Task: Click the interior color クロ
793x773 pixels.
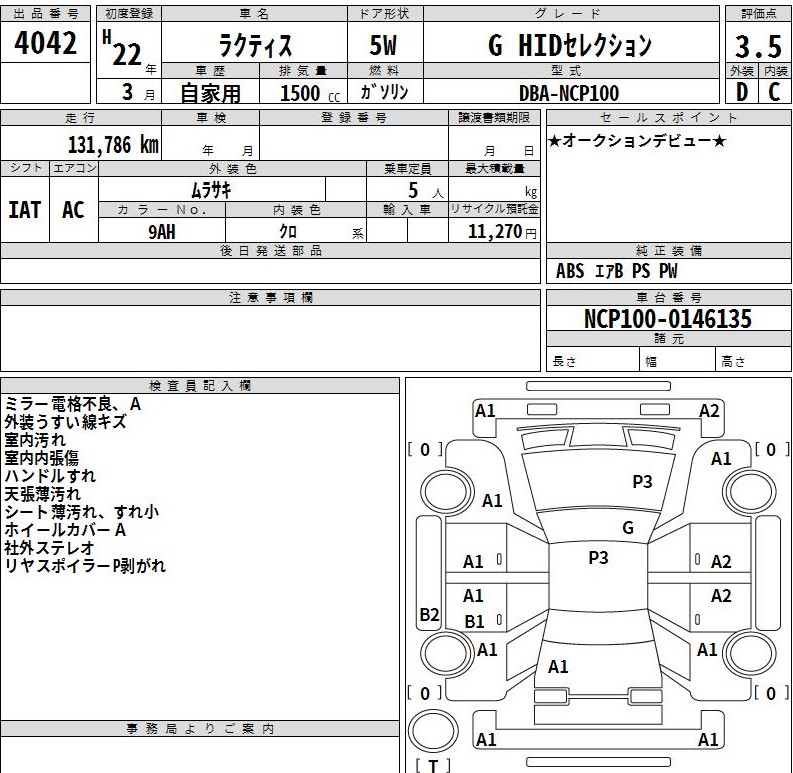Action: [288, 232]
